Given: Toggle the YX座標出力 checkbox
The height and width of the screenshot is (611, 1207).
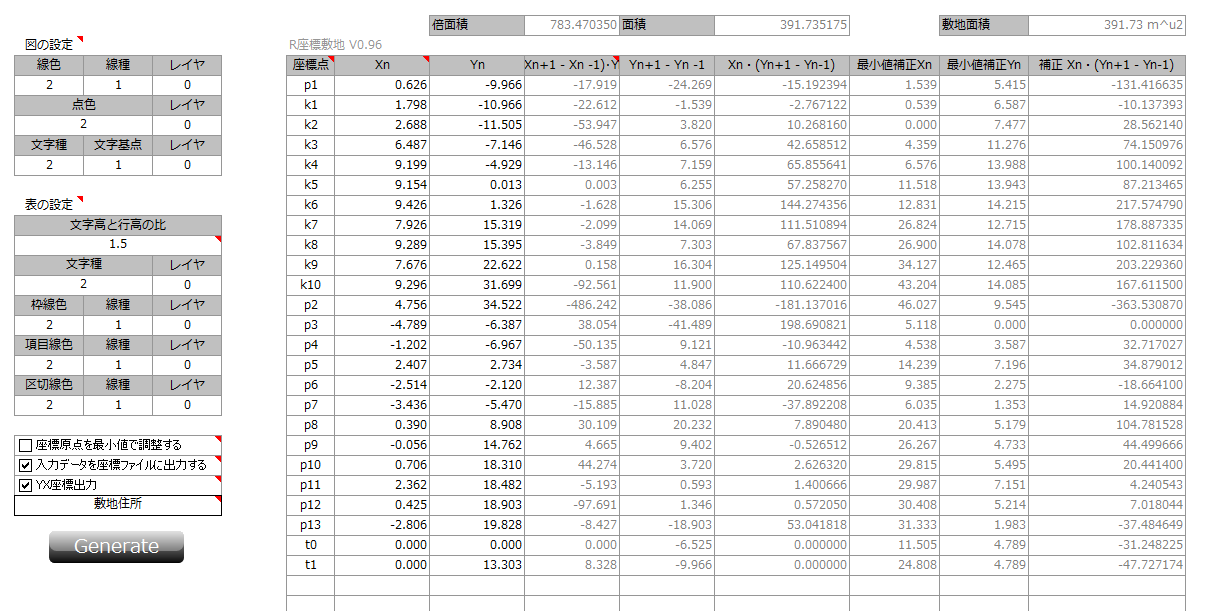Looking at the screenshot, I should tap(26, 485).
